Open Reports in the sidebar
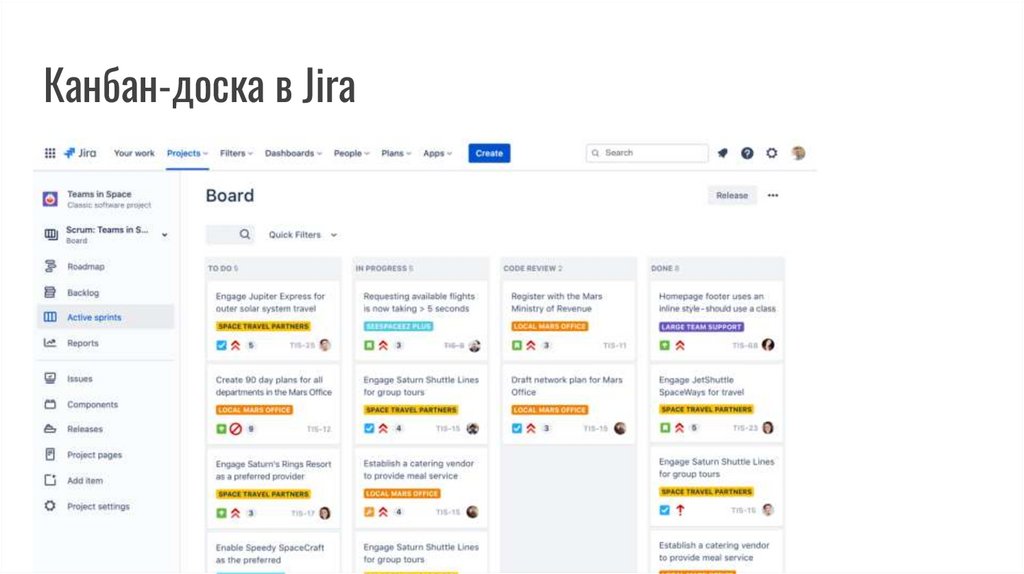 (x=83, y=343)
